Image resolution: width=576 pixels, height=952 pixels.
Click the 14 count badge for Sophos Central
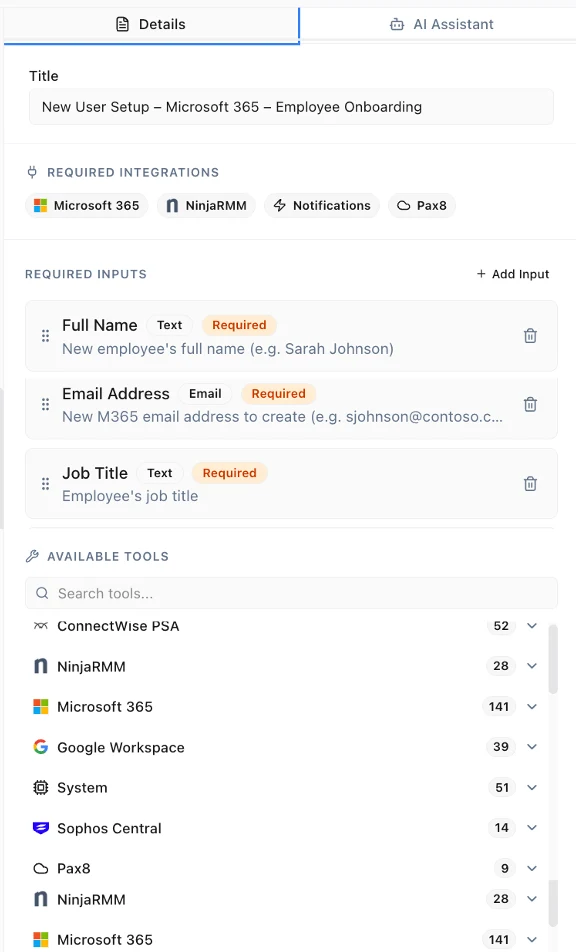(502, 828)
